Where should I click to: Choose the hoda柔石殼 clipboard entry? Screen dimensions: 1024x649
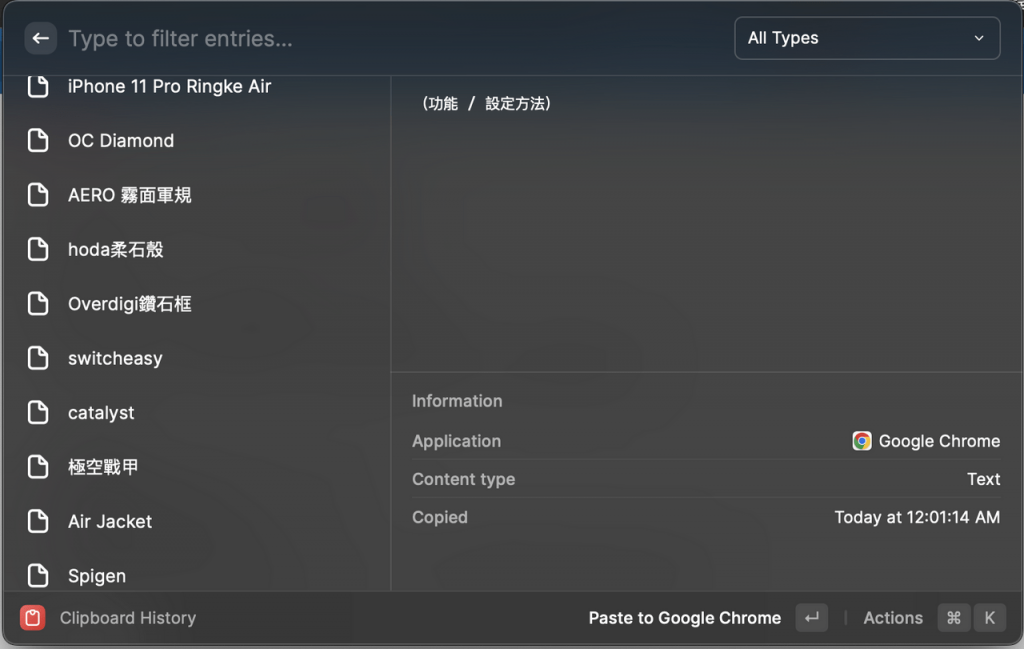[x=115, y=250]
